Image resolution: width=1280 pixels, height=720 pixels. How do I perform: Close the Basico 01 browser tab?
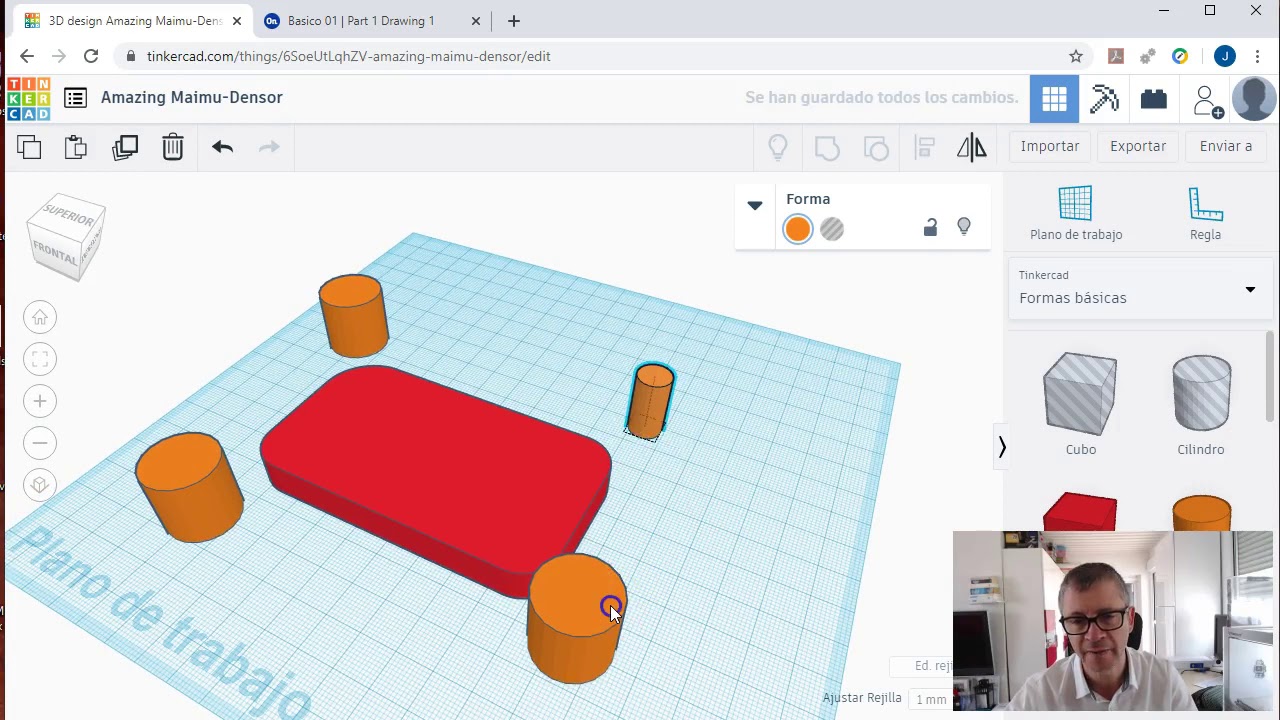pyautogui.click(x=476, y=21)
